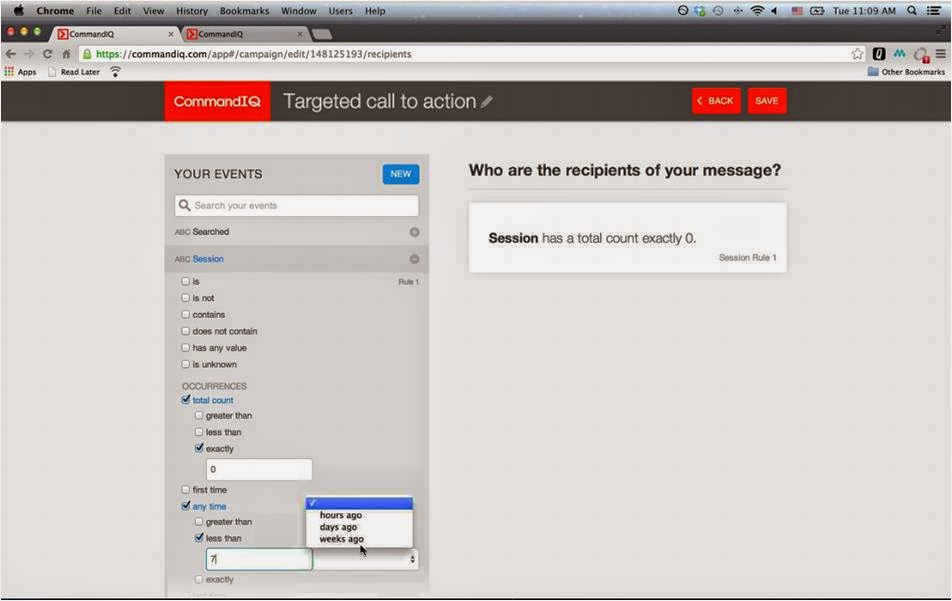
Task: Click the red BACK button
Action: click(716, 101)
